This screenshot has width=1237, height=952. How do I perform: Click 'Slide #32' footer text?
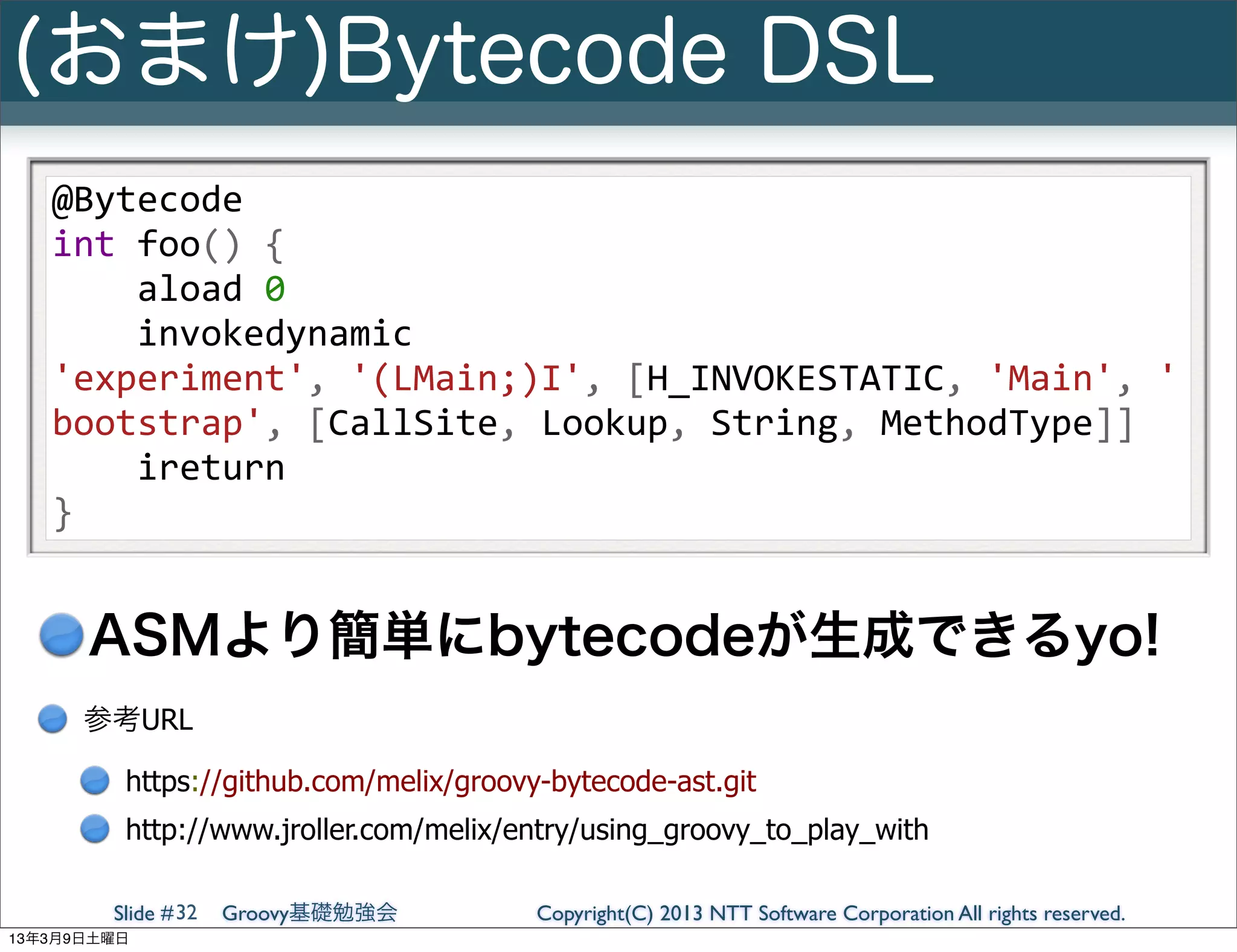(155, 913)
